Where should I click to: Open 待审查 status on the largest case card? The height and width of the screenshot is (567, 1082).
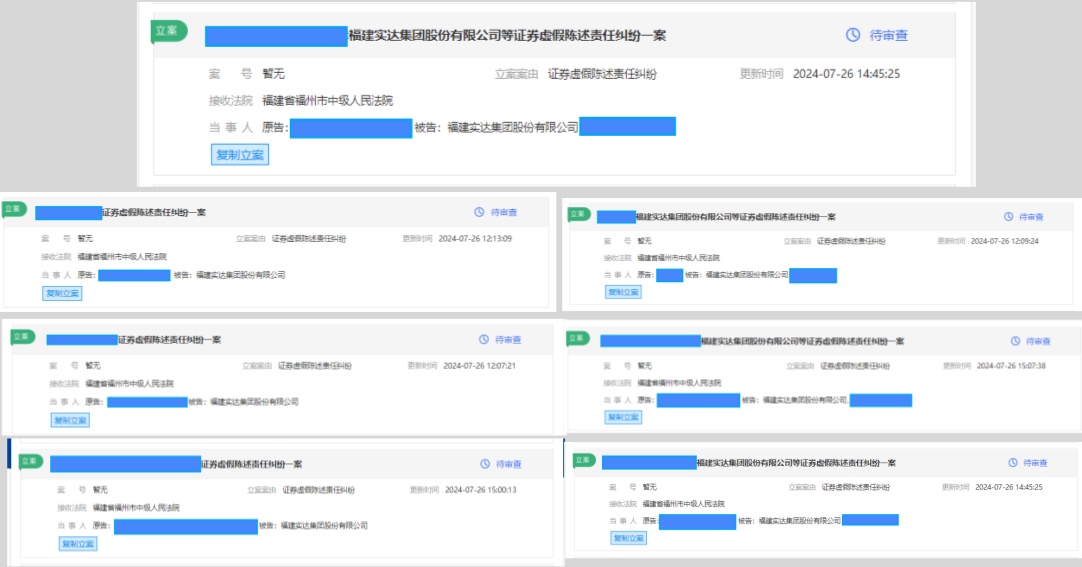pos(888,34)
